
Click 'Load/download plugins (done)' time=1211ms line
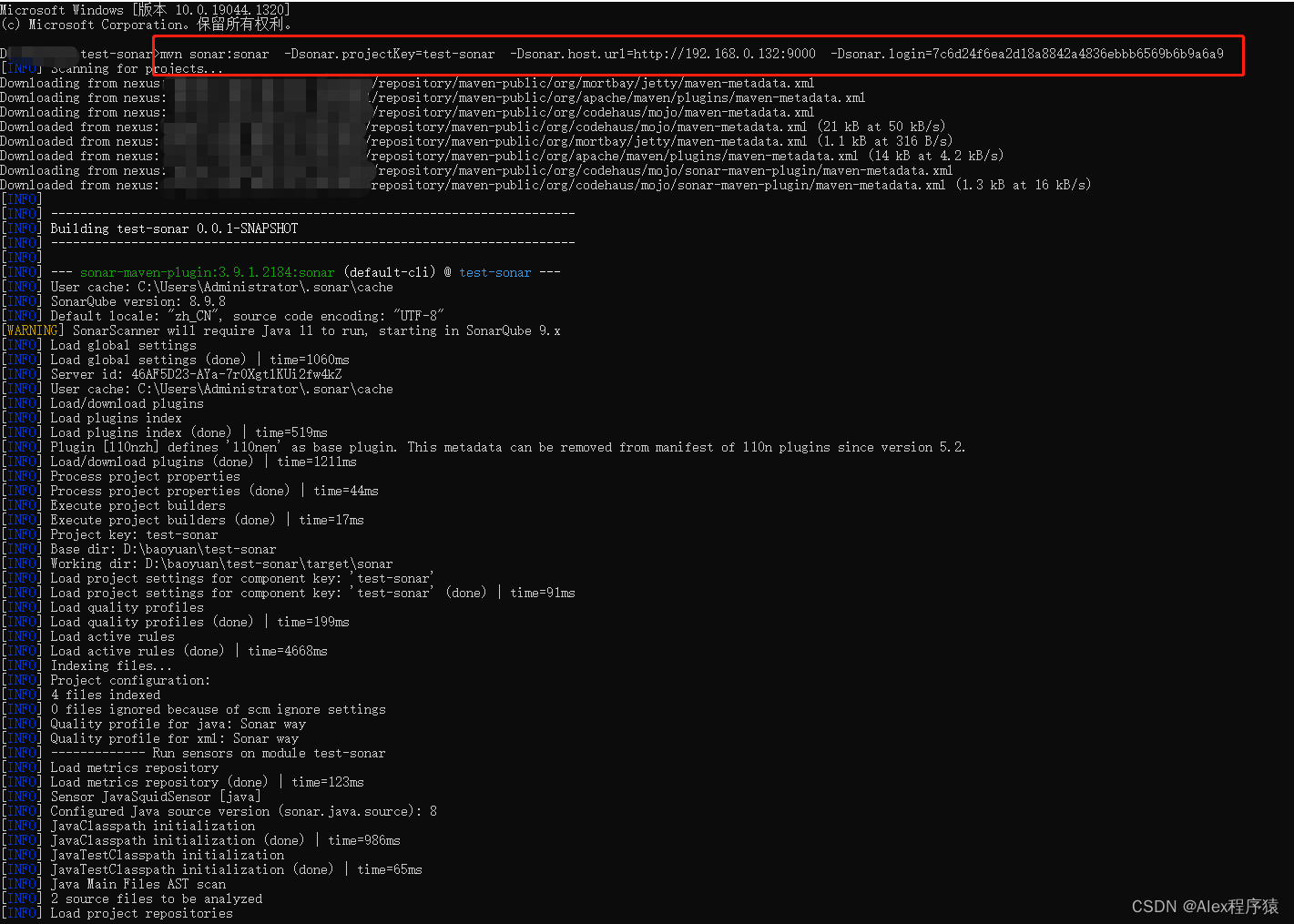point(179,462)
